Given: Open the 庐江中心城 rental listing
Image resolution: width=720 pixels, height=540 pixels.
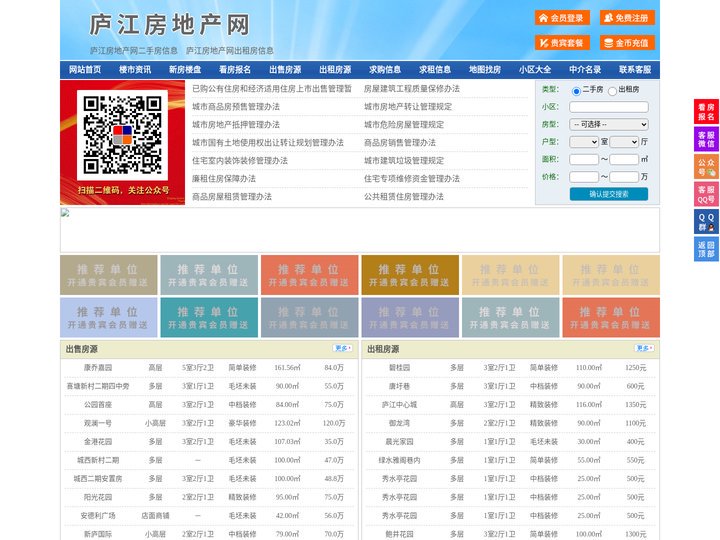Looking at the screenshot, I should (x=399, y=405).
